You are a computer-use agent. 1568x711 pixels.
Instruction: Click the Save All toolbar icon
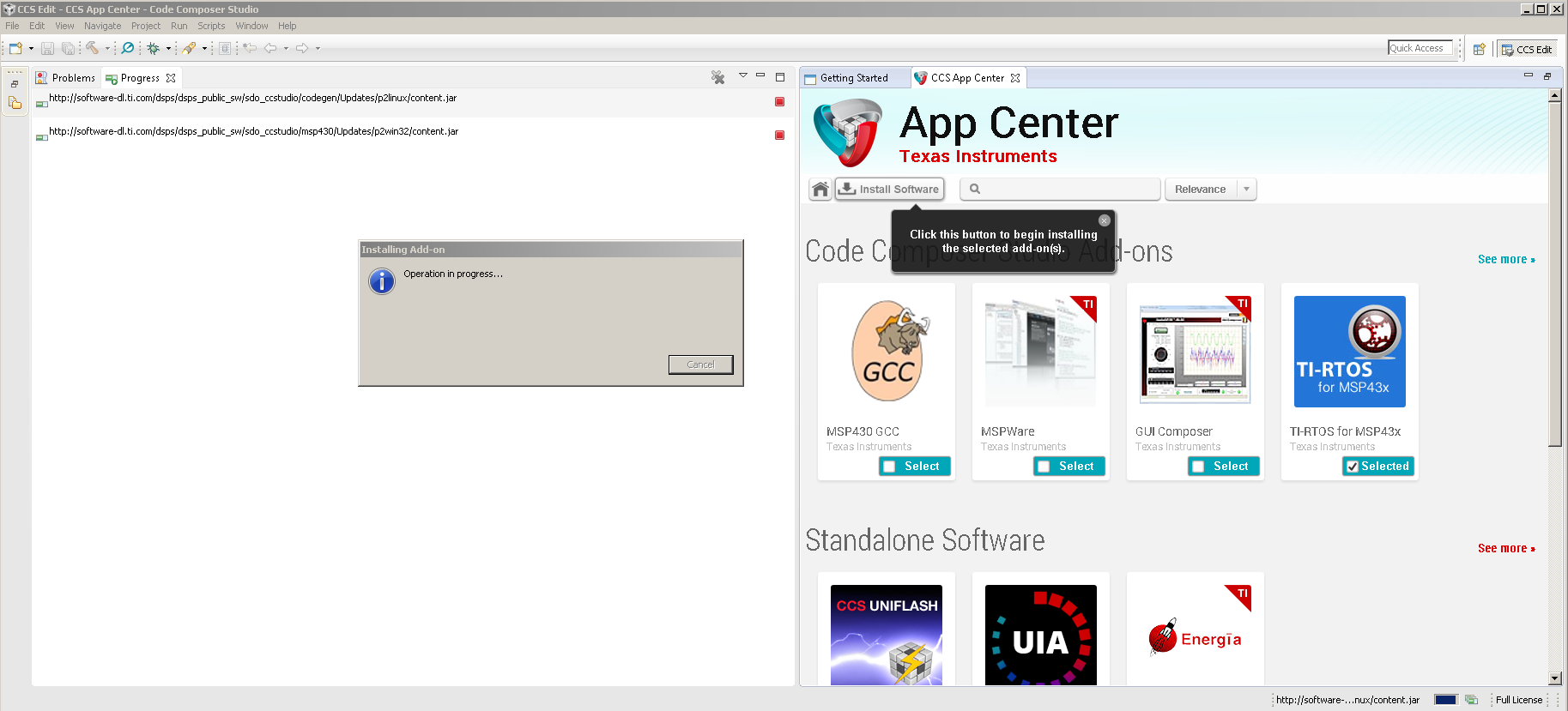68,48
